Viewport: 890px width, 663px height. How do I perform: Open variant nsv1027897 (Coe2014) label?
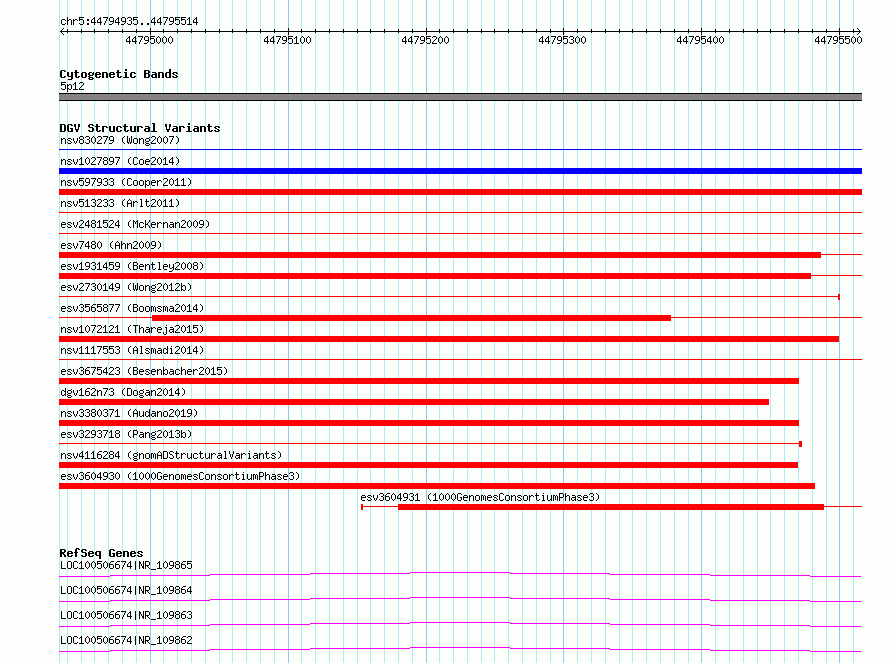coord(120,161)
